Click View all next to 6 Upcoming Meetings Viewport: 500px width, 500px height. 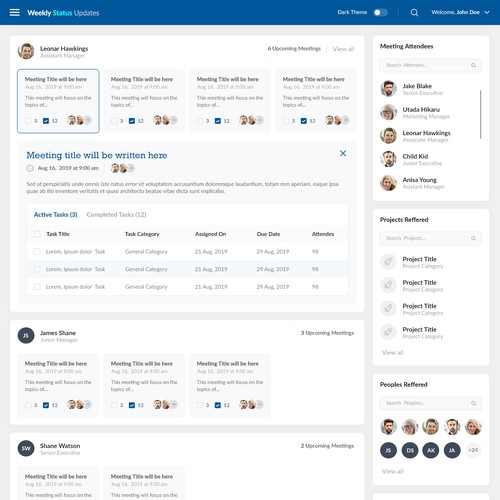pos(343,49)
